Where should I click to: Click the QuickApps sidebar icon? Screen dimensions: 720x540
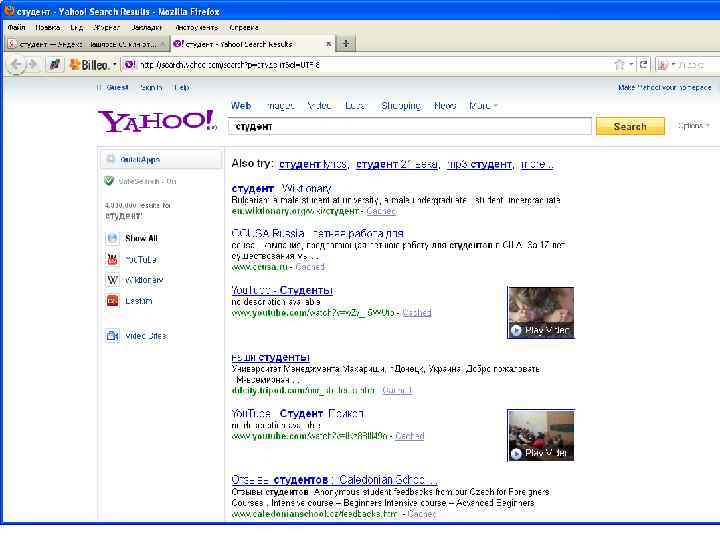click(x=110, y=159)
